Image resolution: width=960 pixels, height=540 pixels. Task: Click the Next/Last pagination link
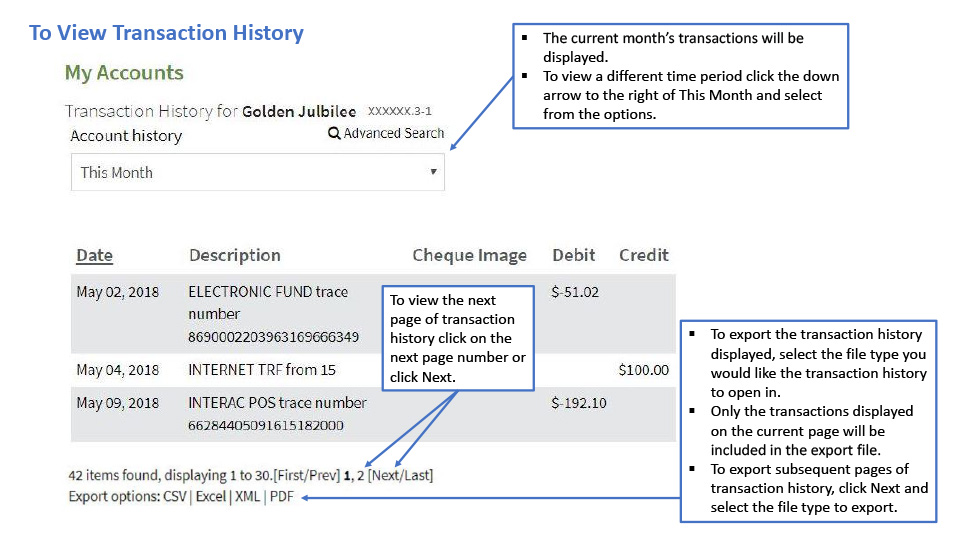point(400,475)
